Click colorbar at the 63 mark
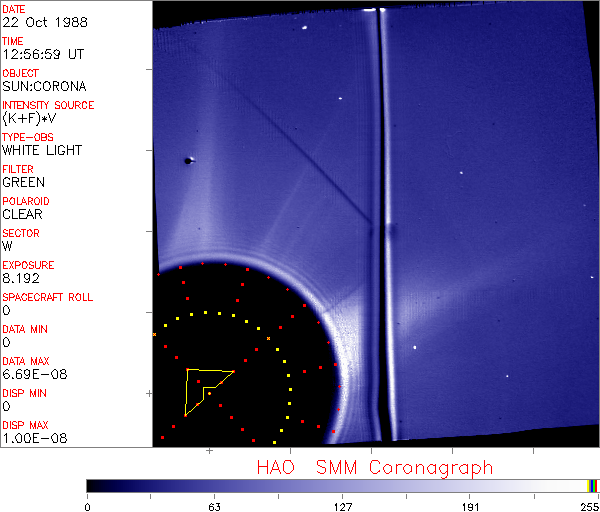The height and width of the screenshot is (512, 600). click(x=214, y=486)
